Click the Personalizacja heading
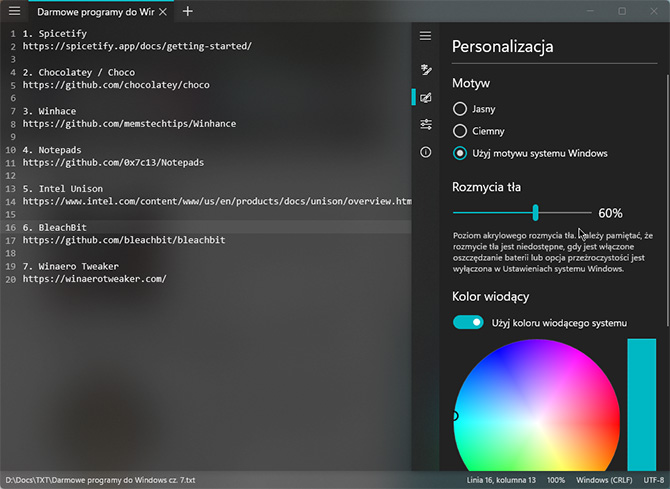The width and height of the screenshot is (670, 489). tap(502, 47)
